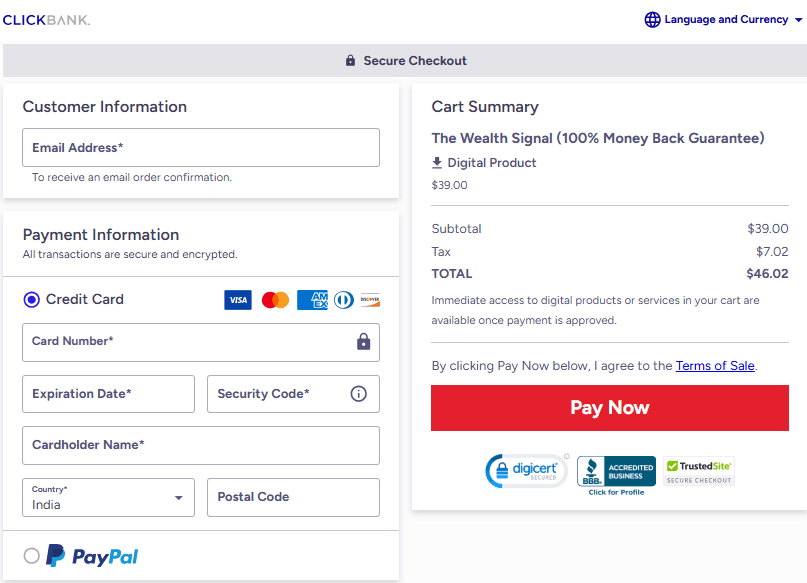Click the Mastercard icon
The image size is (807, 583).
pos(275,299)
